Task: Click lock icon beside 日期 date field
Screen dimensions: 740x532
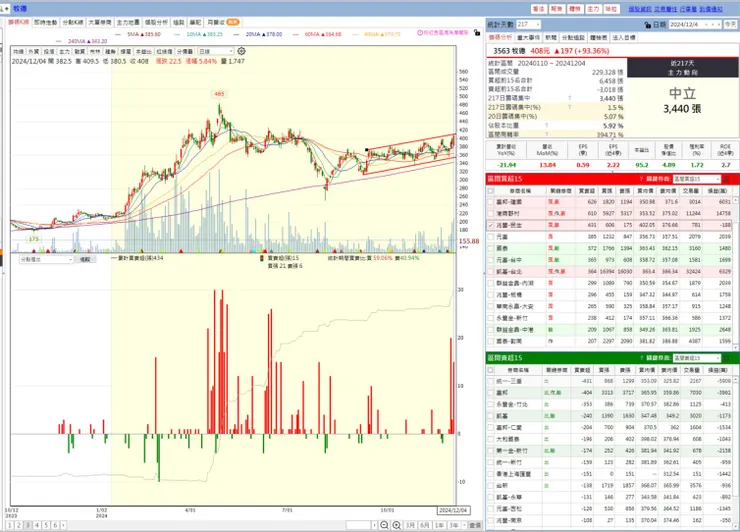Action: (648, 25)
